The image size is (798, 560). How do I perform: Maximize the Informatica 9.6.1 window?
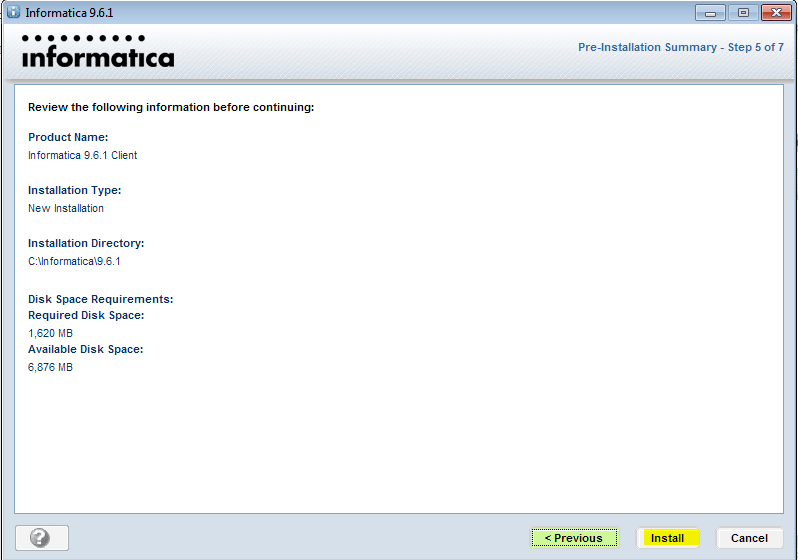click(743, 13)
